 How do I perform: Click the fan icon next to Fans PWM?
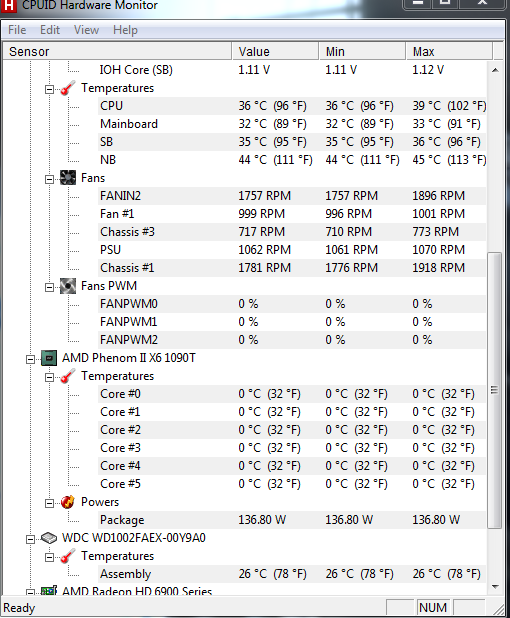(68, 286)
